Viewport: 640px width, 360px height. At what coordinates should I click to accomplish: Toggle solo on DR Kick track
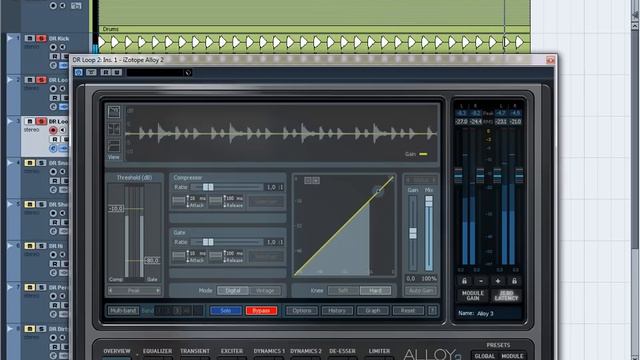tap(41, 38)
